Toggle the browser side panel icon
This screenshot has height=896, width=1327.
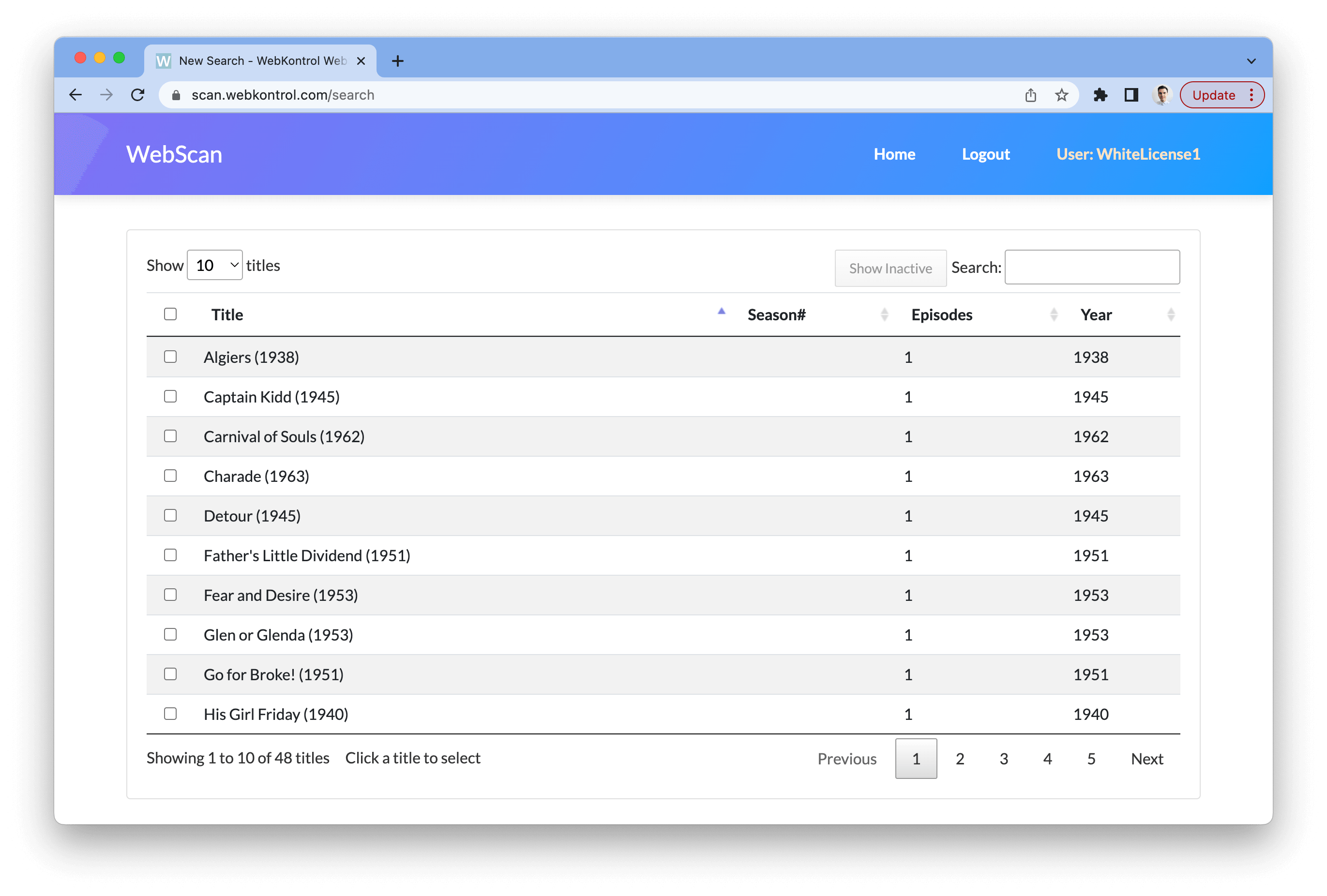pyautogui.click(x=1131, y=95)
